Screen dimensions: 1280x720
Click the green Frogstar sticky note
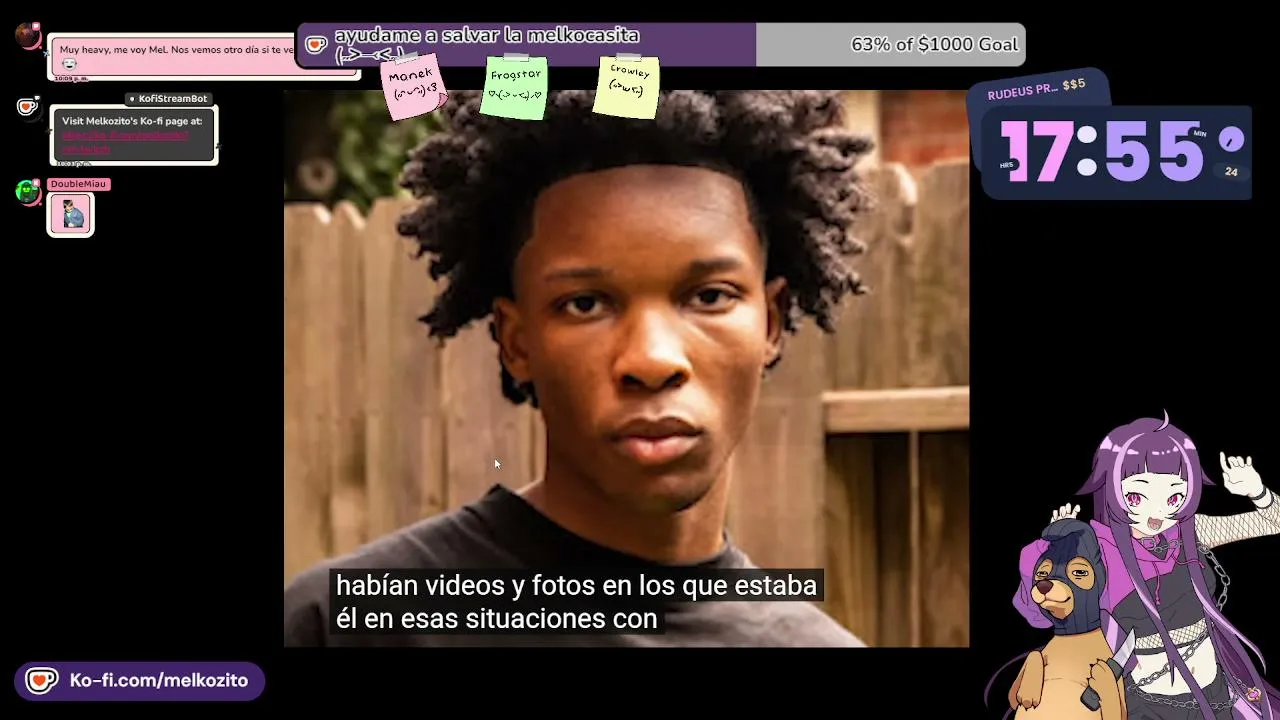[x=515, y=87]
